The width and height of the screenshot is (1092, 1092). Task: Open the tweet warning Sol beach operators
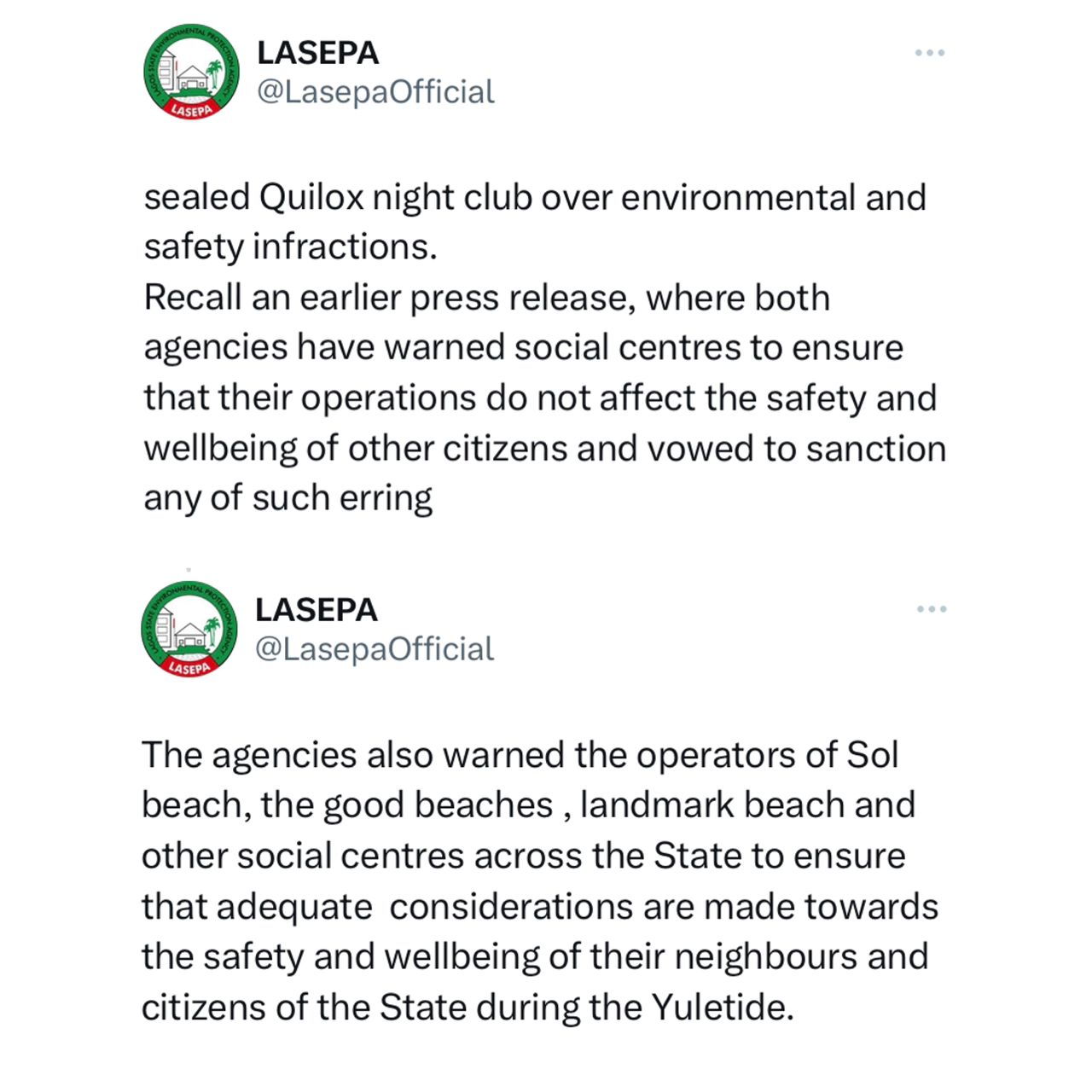pyautogui.click(x=520, y=756)
